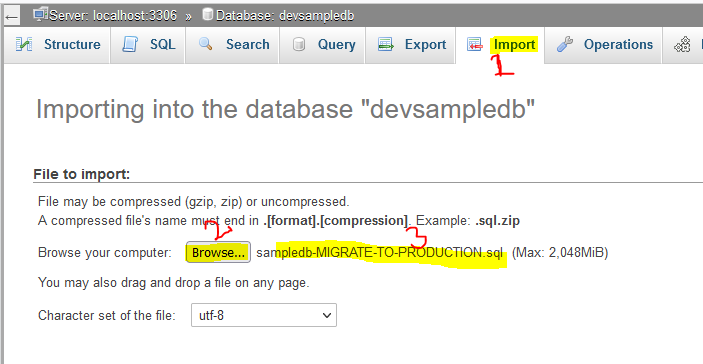The image size is (703, 364).
Task: Select the Import tab label
Action: pos(515,44)
